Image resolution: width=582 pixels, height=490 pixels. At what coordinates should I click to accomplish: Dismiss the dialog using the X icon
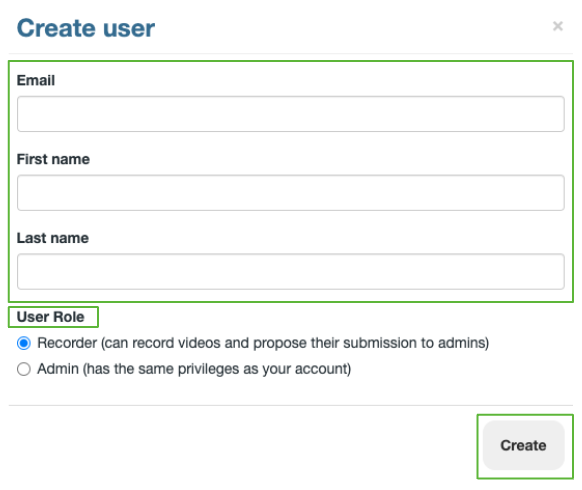coord(558,26)
